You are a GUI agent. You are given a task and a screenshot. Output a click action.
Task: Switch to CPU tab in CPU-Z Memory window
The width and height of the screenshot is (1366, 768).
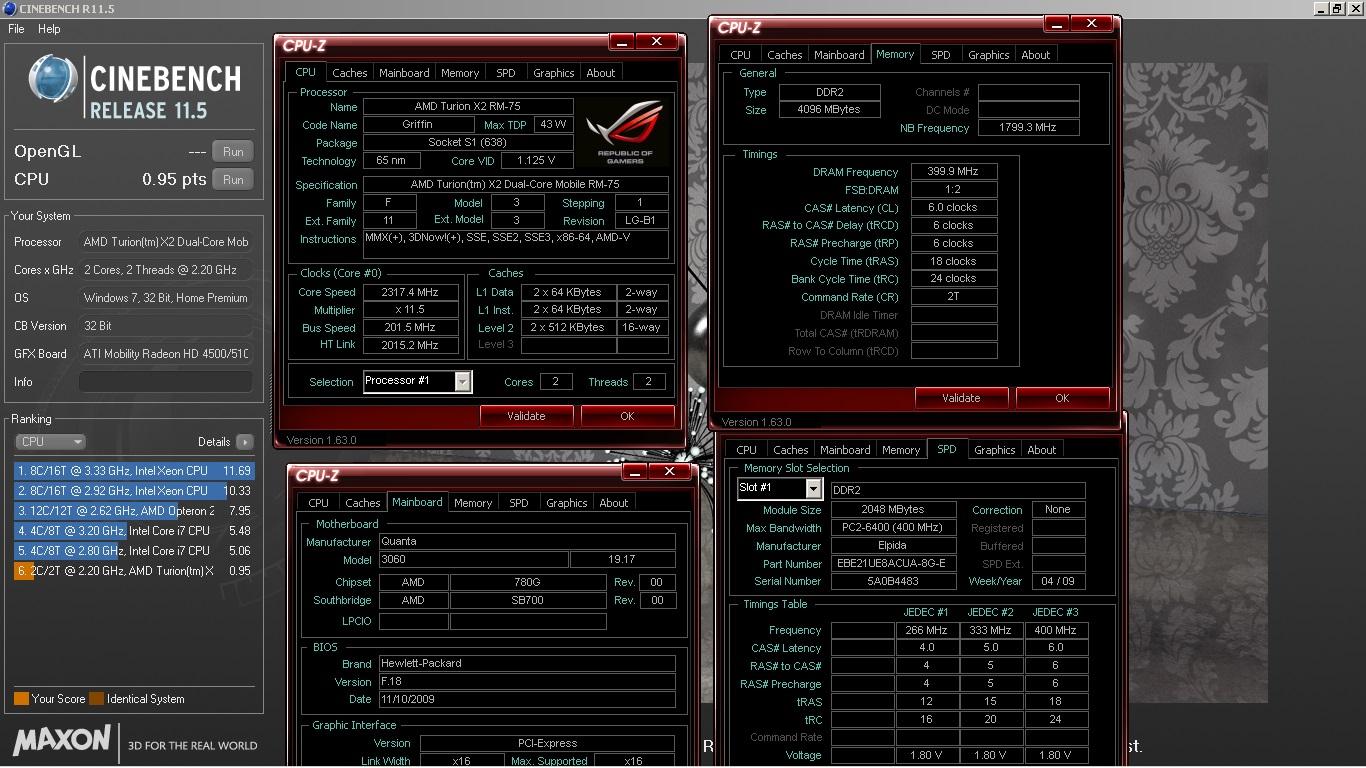(740, 55)
